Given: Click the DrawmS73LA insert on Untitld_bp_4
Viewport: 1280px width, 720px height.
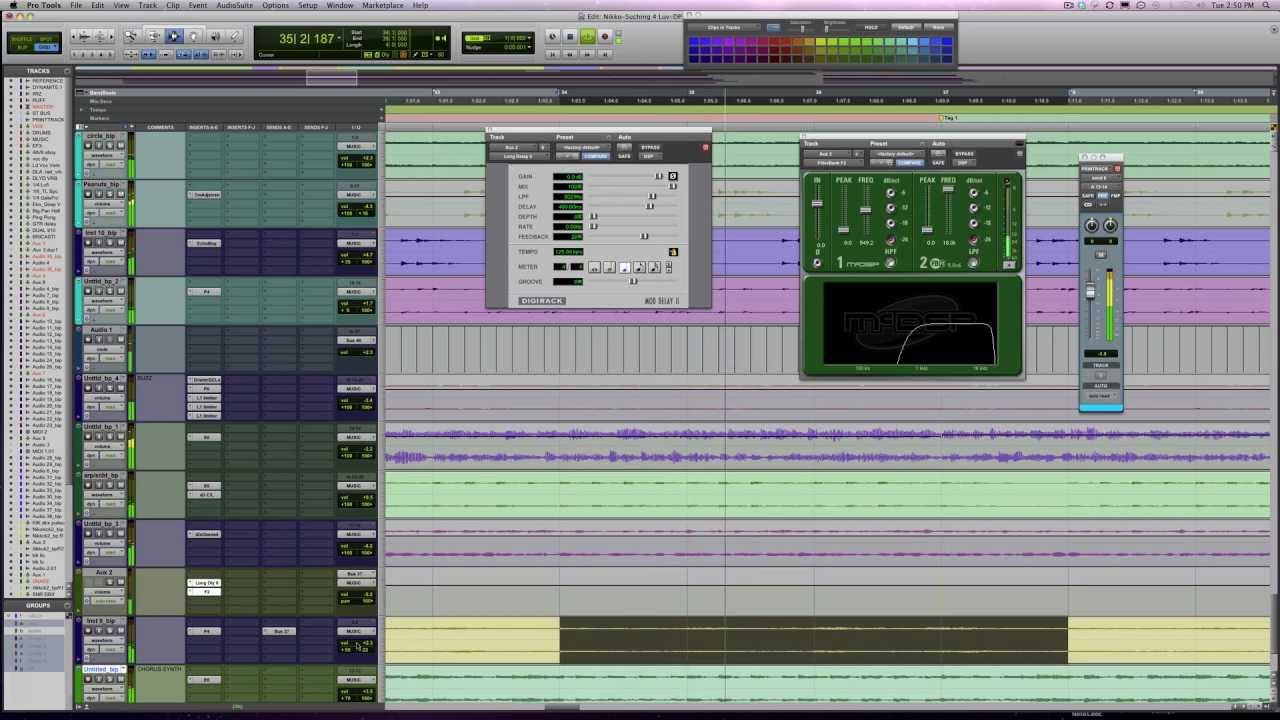Looking at the screenshot, I should coord(205,380).
